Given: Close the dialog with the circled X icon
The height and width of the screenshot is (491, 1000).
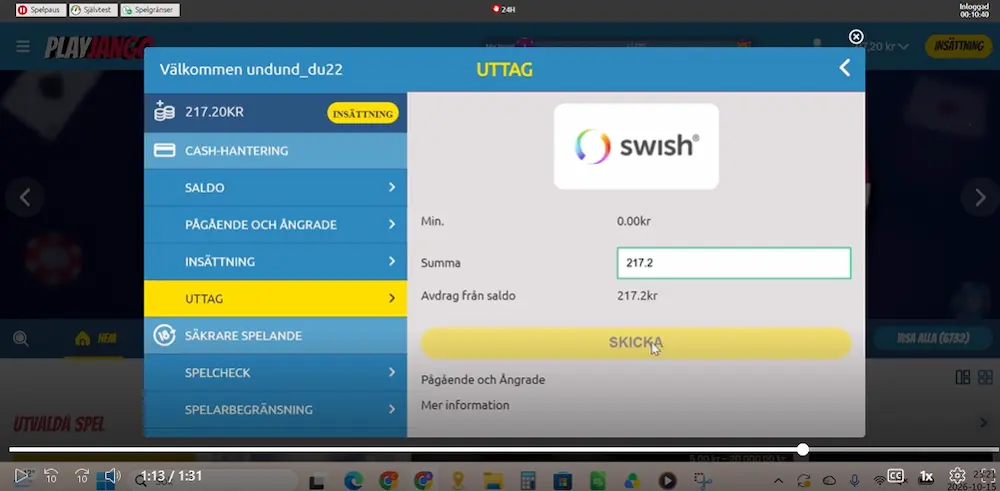Looking at the screenshot, I should coord(857,37).
